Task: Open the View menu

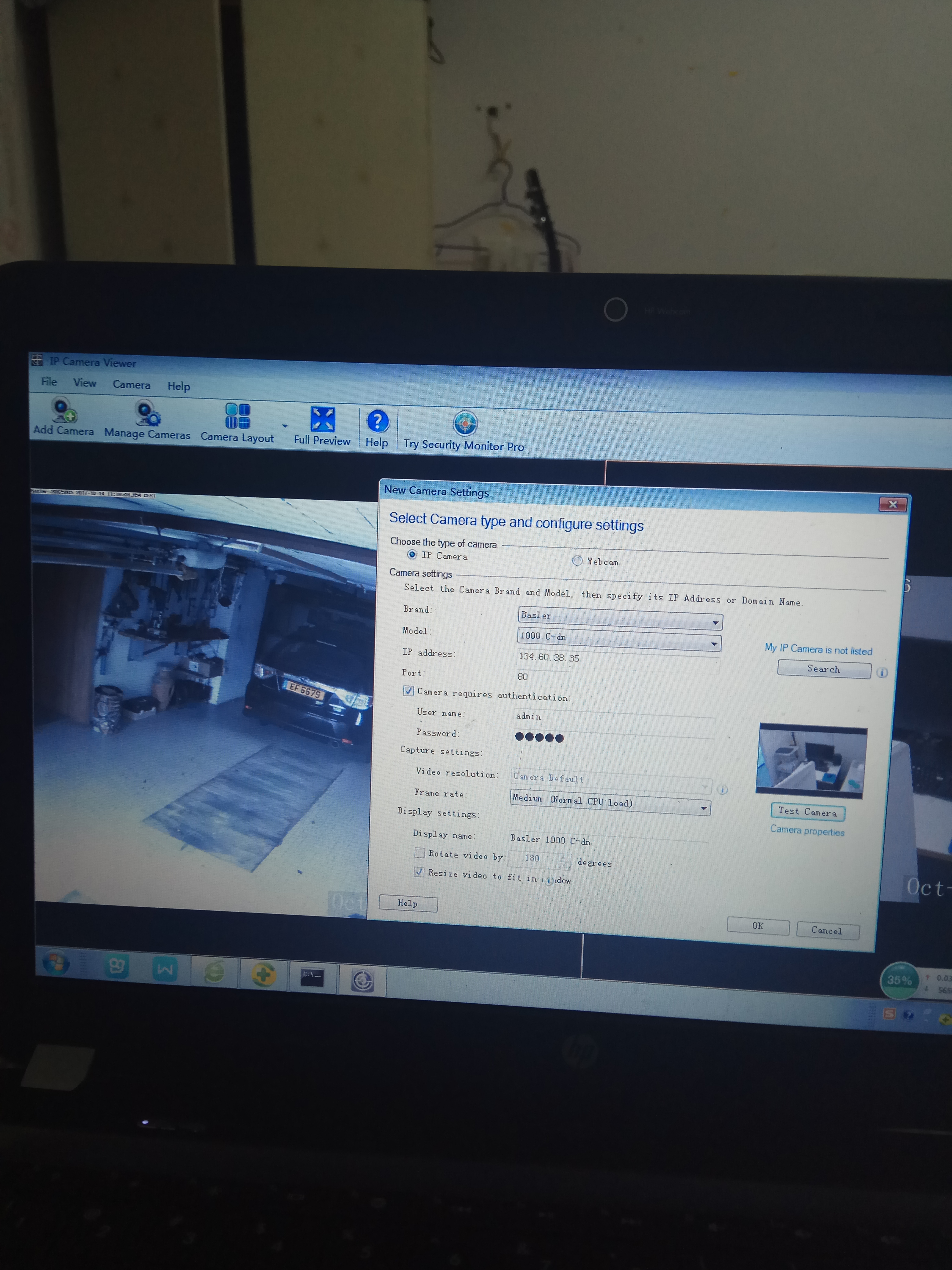Action: tap(84, 383)
